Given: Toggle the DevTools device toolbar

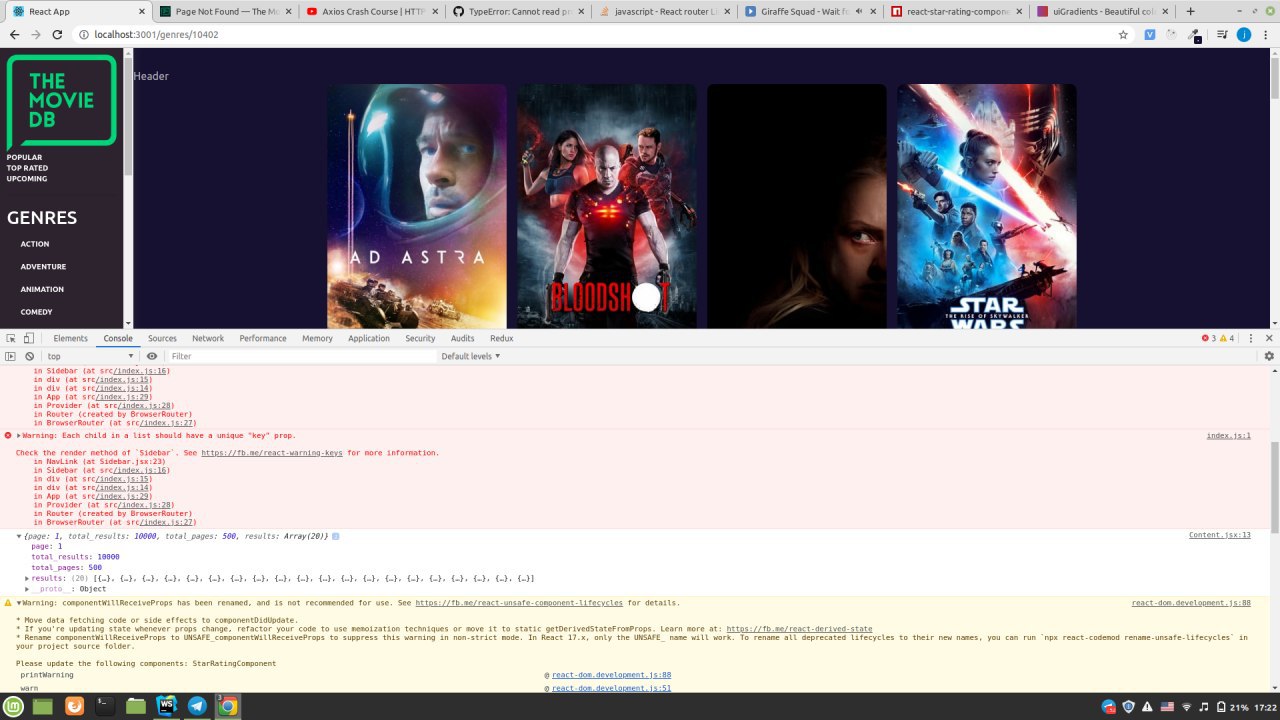Looking at the screenshot, I should (x=29, y=338).
